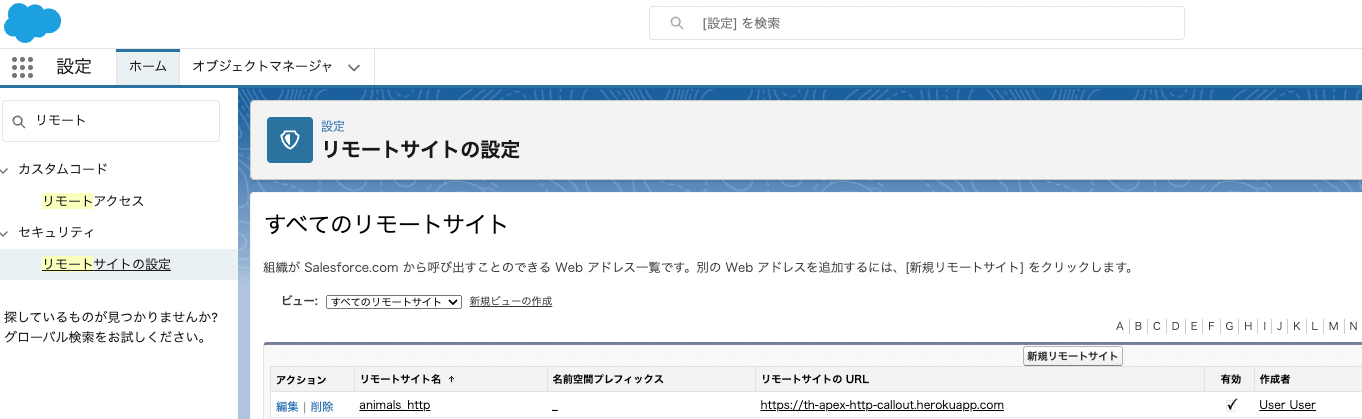This screenshot has height=419, width=1362.
Task: Open the ビュー select すべてのリモートサイト
Action: (393, 301)
